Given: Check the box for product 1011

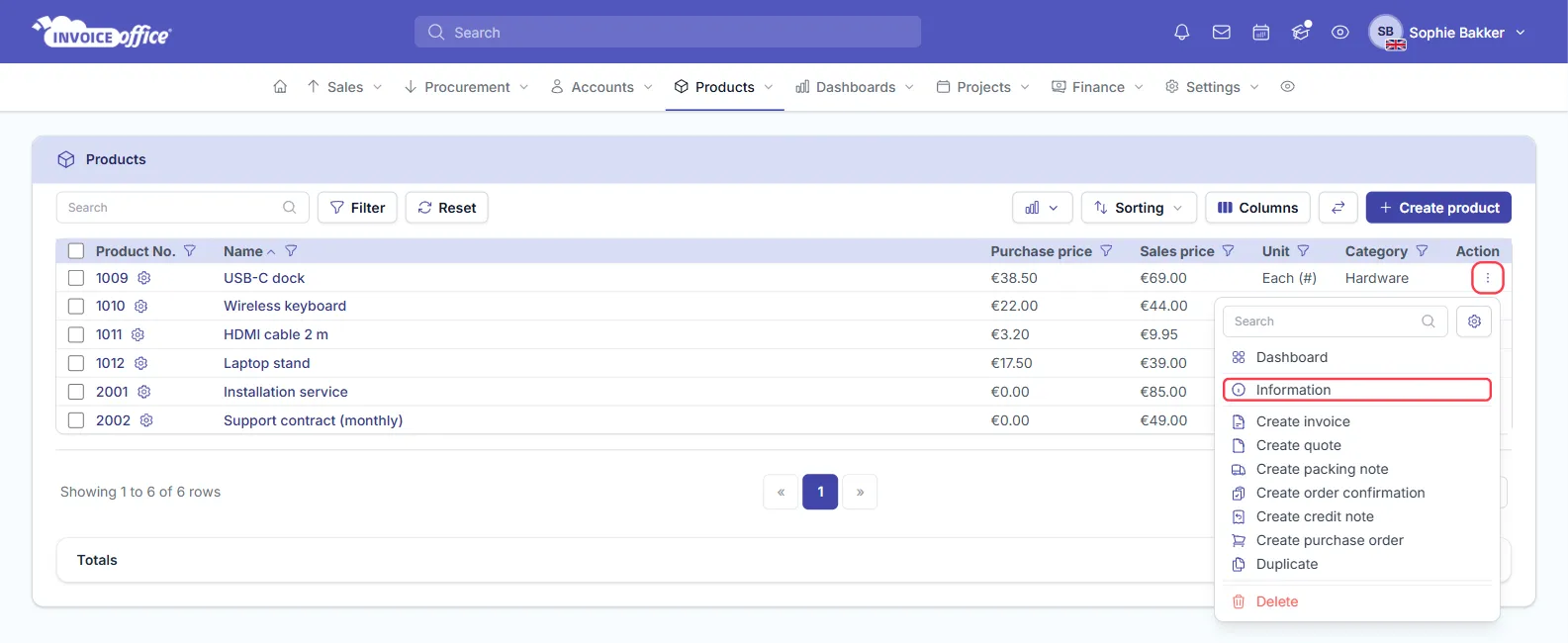Looking at the screenshot, I should click(x=76, y=335).
